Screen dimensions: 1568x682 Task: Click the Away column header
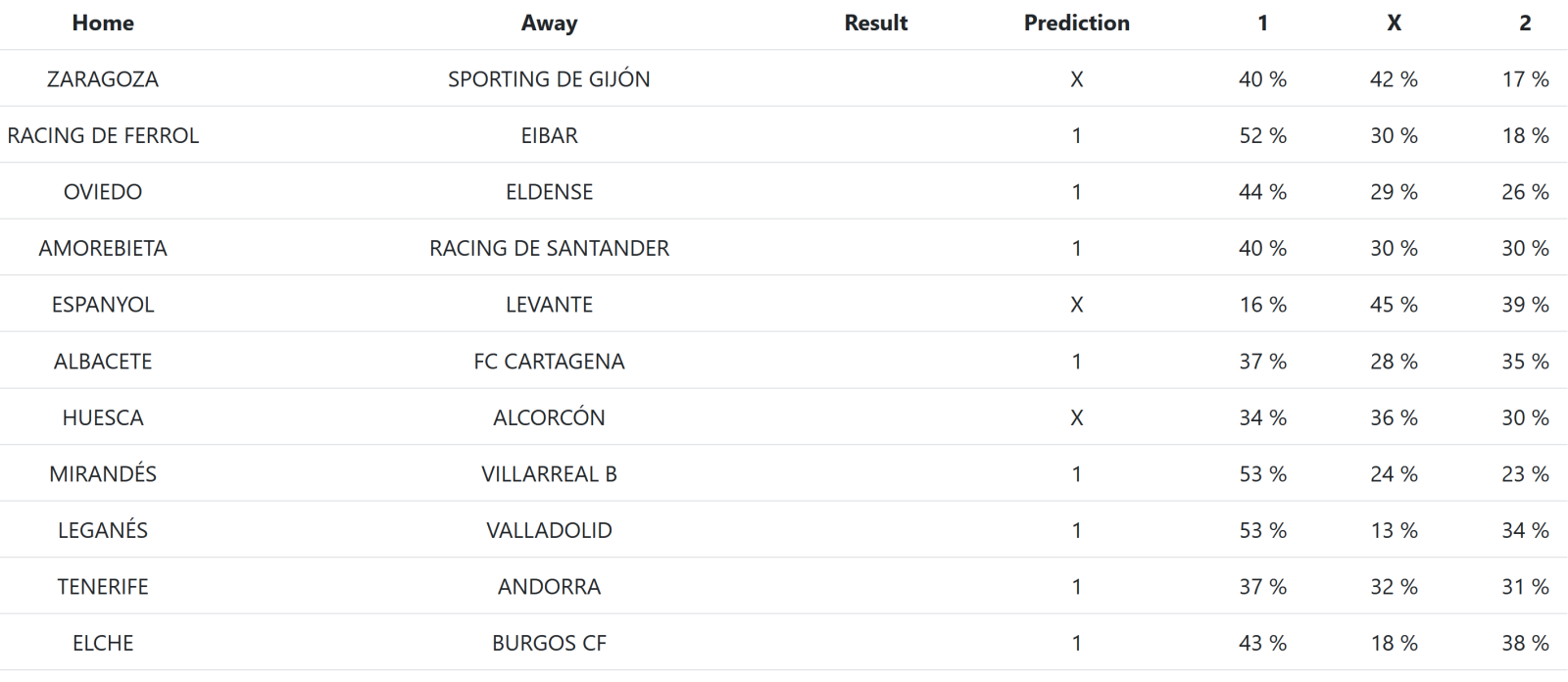(x=549, y=24)
